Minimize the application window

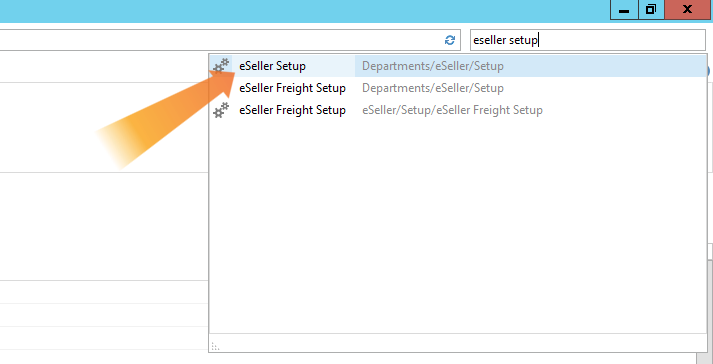[x=624, y=10]
